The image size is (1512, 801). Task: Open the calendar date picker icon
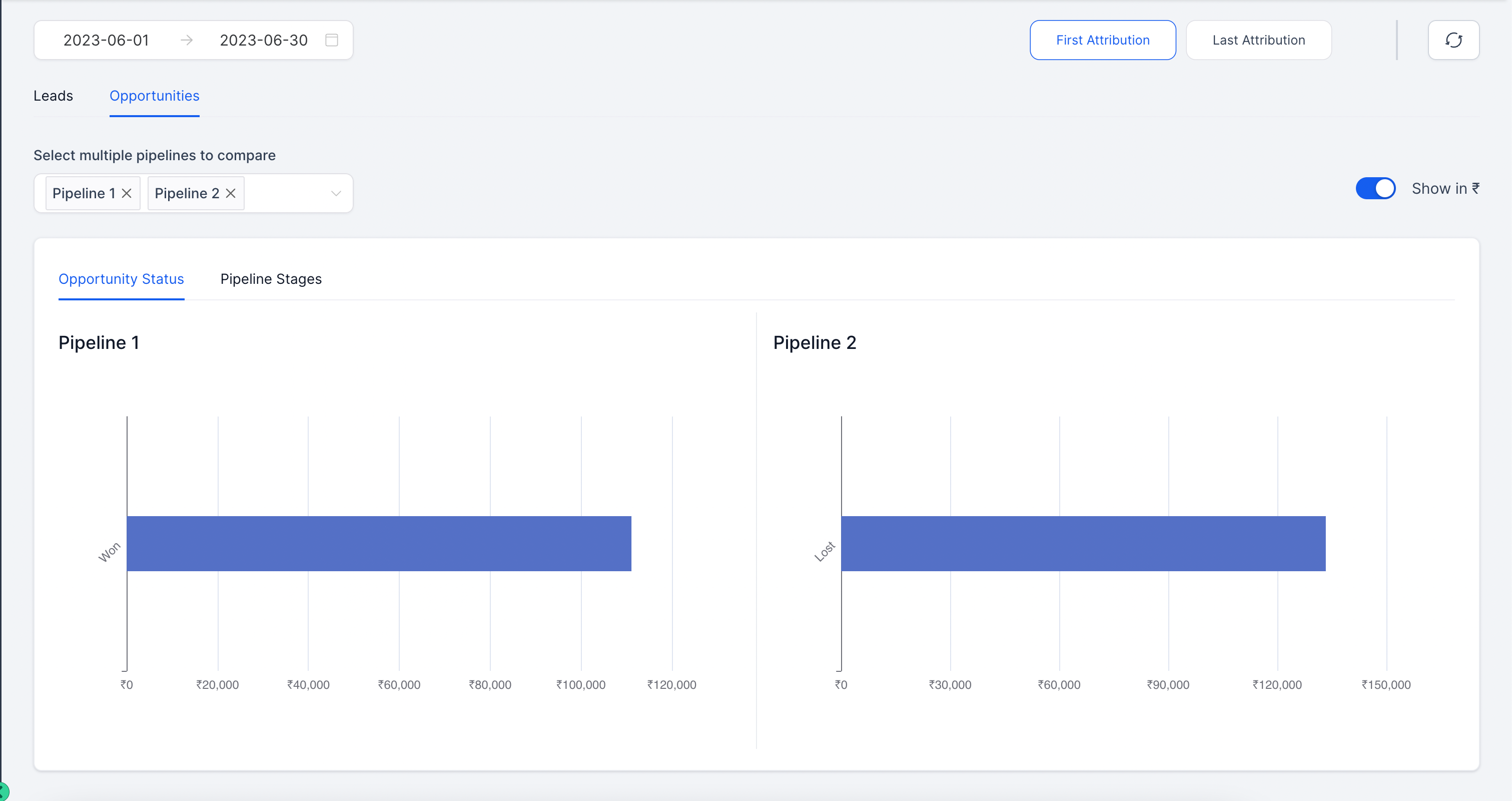[x=331, y=40]
